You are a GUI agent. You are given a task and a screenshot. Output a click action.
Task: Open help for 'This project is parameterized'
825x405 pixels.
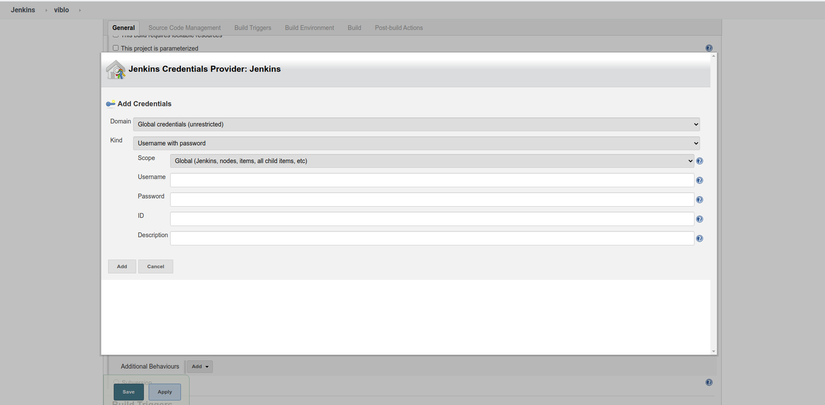[x=709, y=48]
